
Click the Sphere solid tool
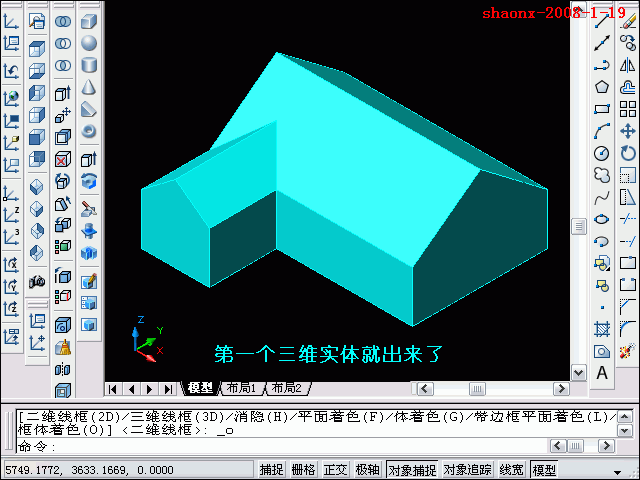(x=89, y=43)
